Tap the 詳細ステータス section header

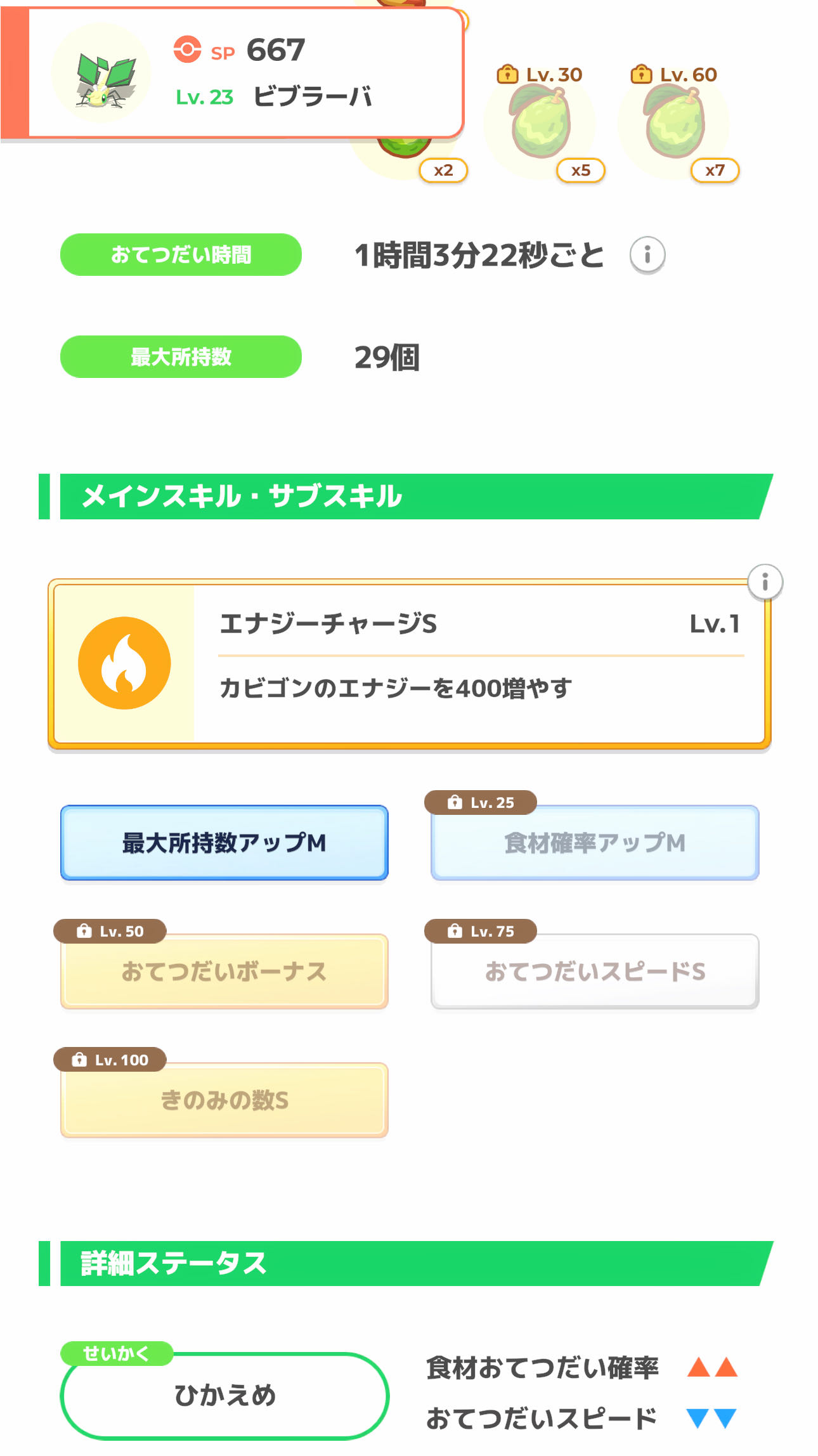(406, 1263)
